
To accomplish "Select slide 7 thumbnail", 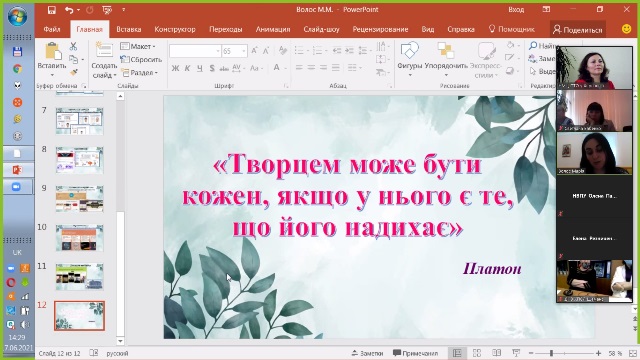I will (x=80, y=121).
